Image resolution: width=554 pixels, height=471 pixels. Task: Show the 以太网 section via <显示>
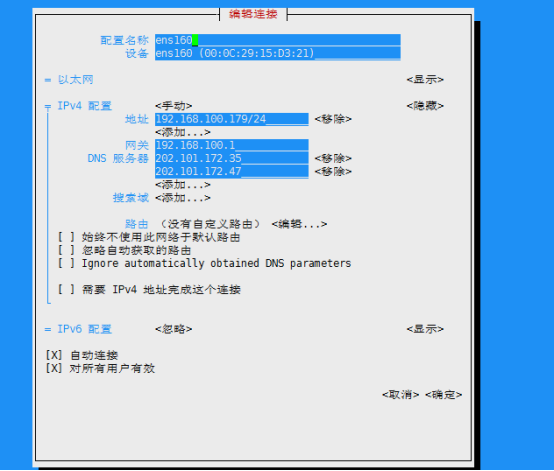point(425,80)
